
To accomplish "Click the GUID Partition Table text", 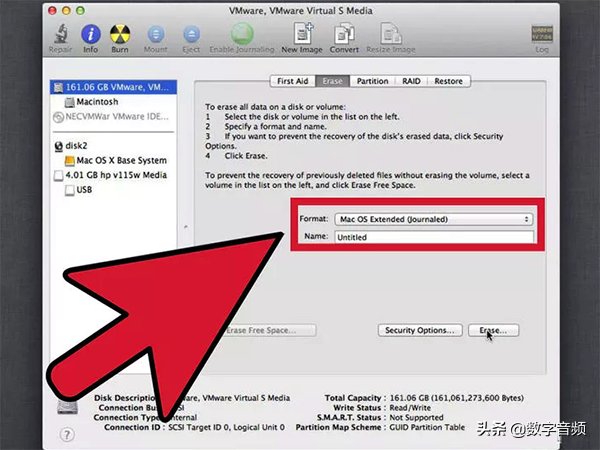I will 427,427.
